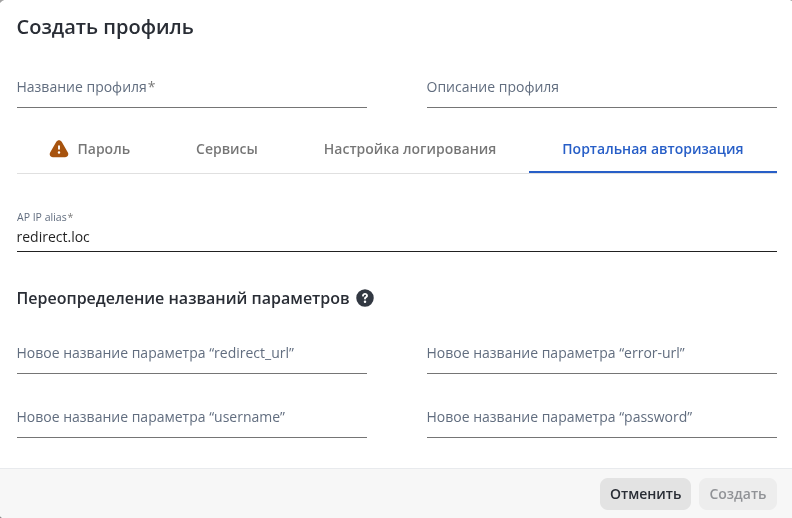Click the Создать button
This screenshot has width=792, height=518.
[x=737, y=494]
